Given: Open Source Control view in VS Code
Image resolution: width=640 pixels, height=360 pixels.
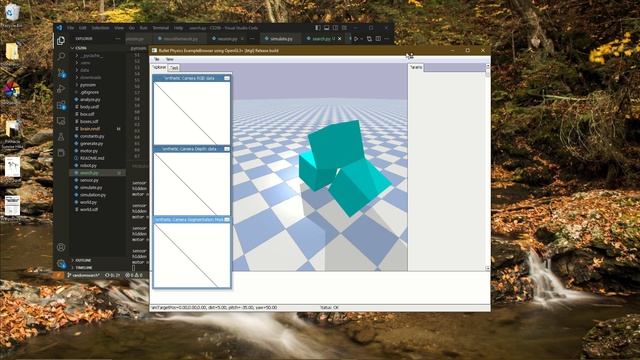Looking at the screenshot, I should tap(61, 73).
